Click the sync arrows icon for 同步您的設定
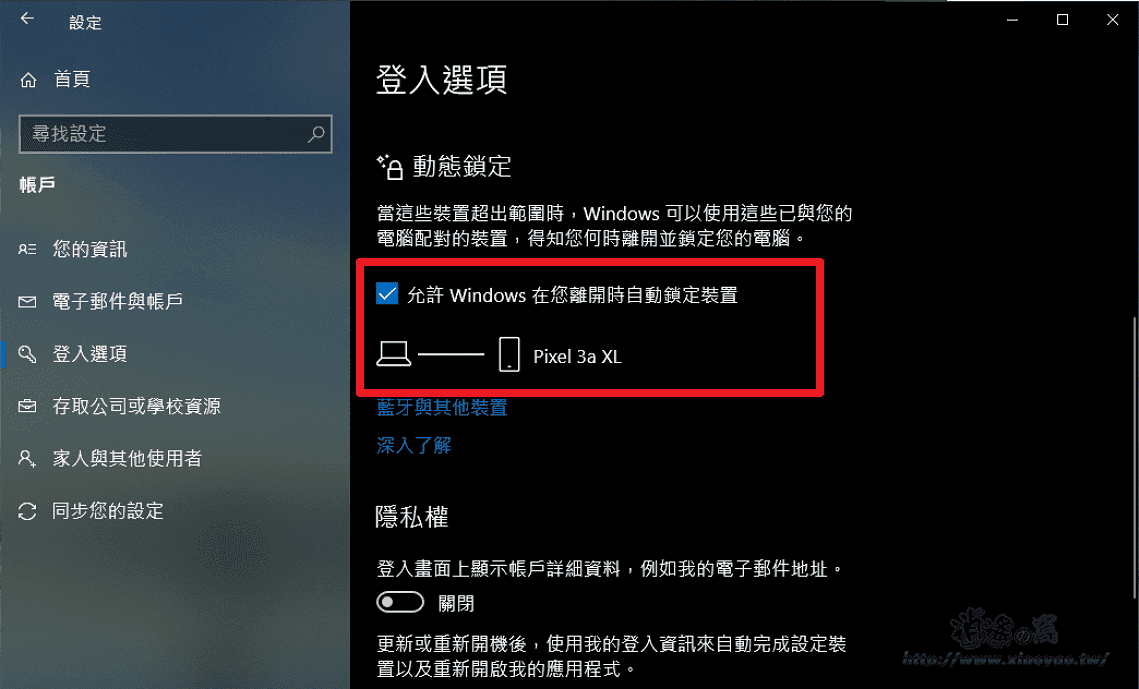 27,511
